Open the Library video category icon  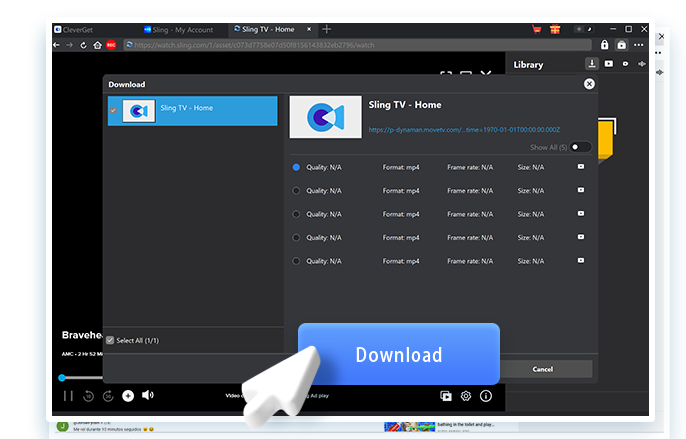tap(609, 64)
